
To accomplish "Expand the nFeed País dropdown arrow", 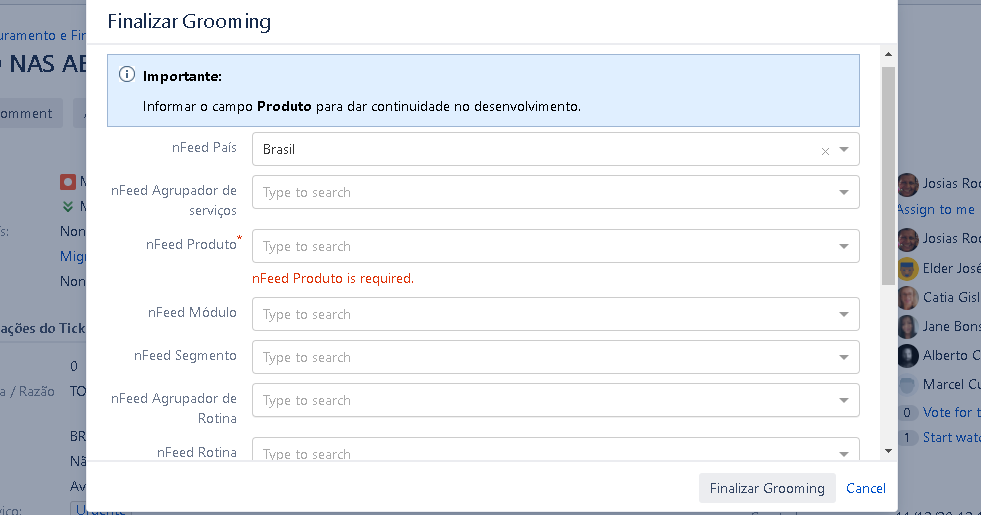I will [x=845, y=150].
